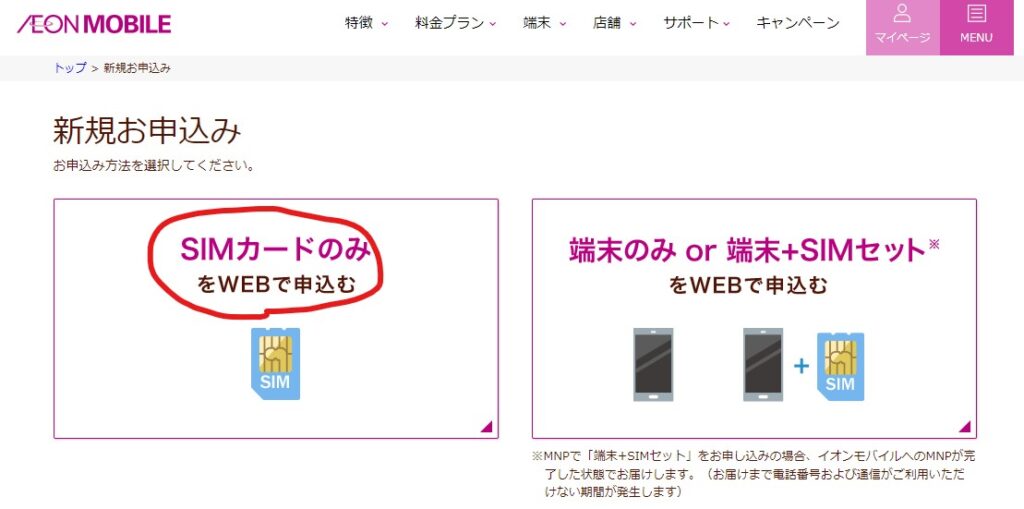The width and height of the screenshot is (1024, 509).
Task: Click the left smartphone icon in right panel
Action: click(x=654, y=365)
